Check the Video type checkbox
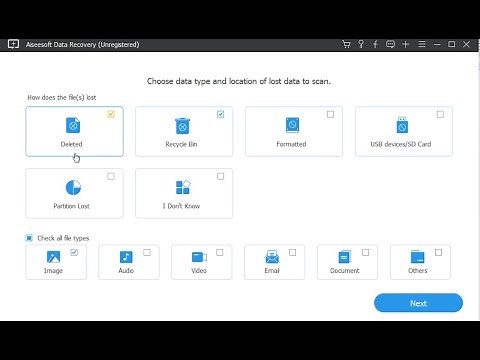 pos(220,252)
